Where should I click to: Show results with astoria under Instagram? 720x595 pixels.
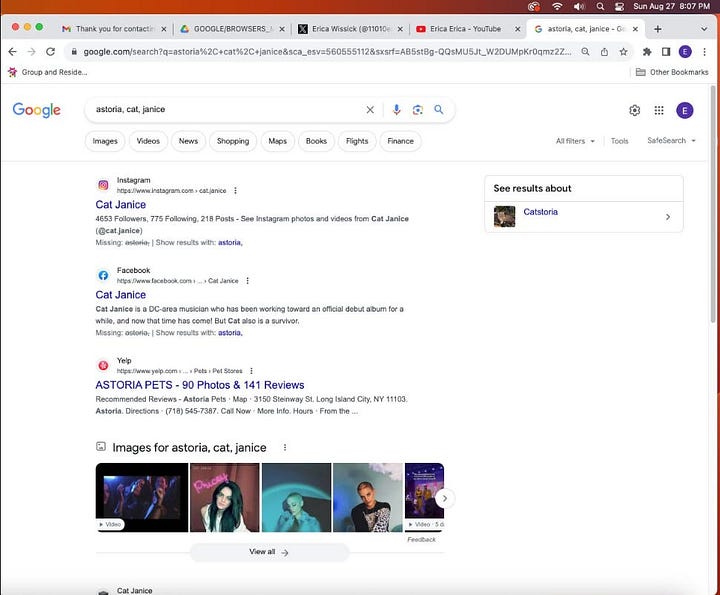[x=230, y=242]
